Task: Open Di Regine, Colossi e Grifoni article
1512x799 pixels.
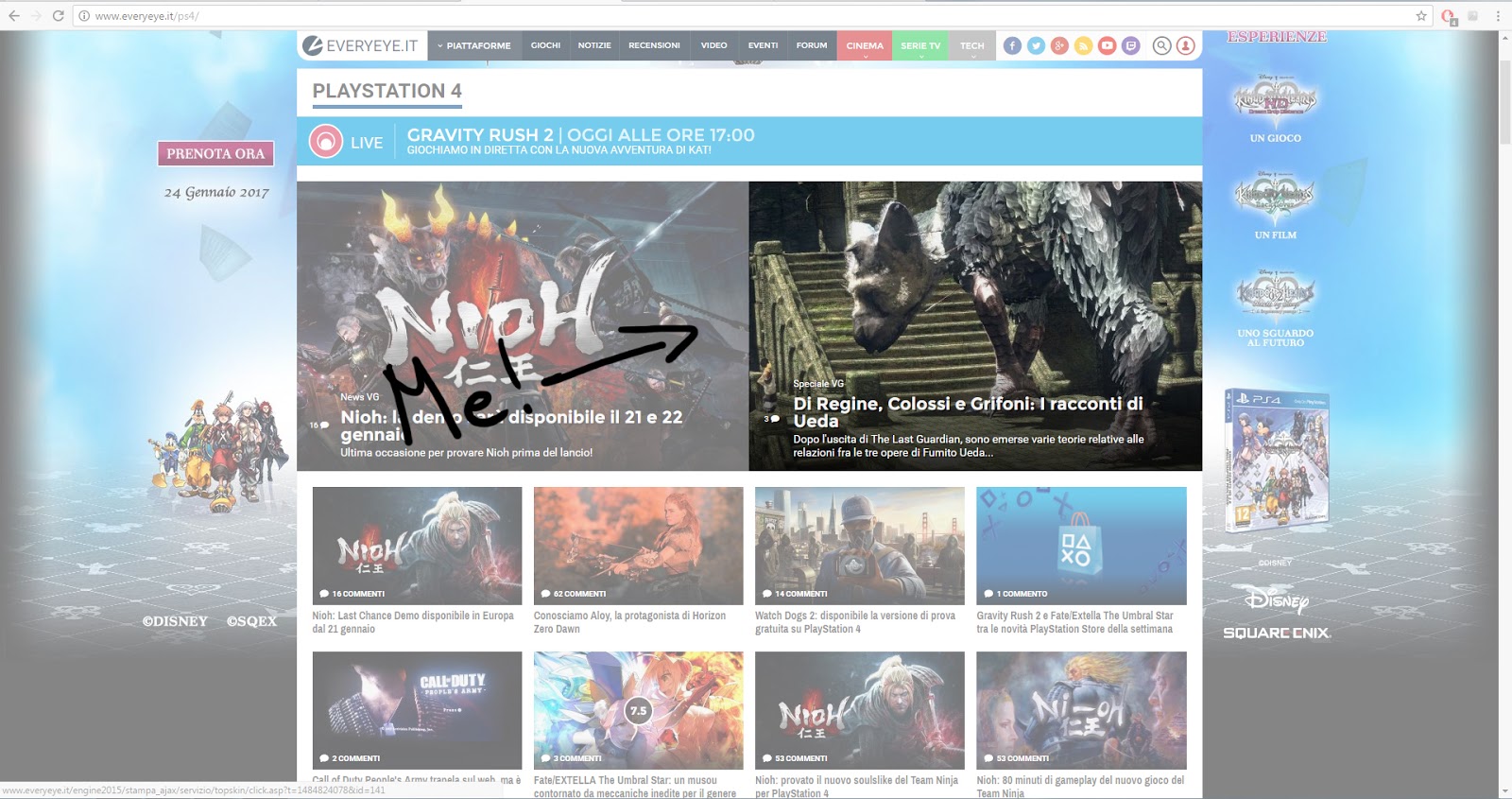Action: 968,412
